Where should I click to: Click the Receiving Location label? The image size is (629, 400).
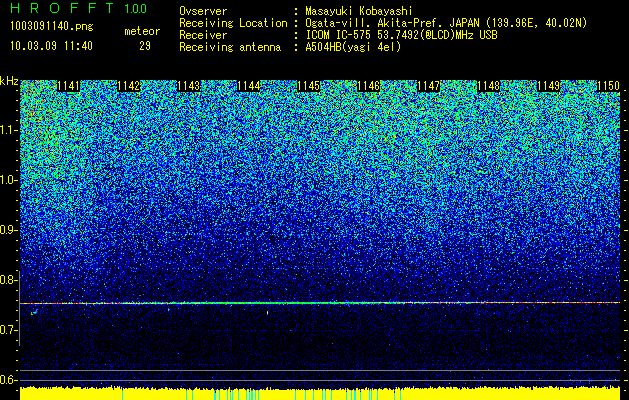(x=233, y=23)
